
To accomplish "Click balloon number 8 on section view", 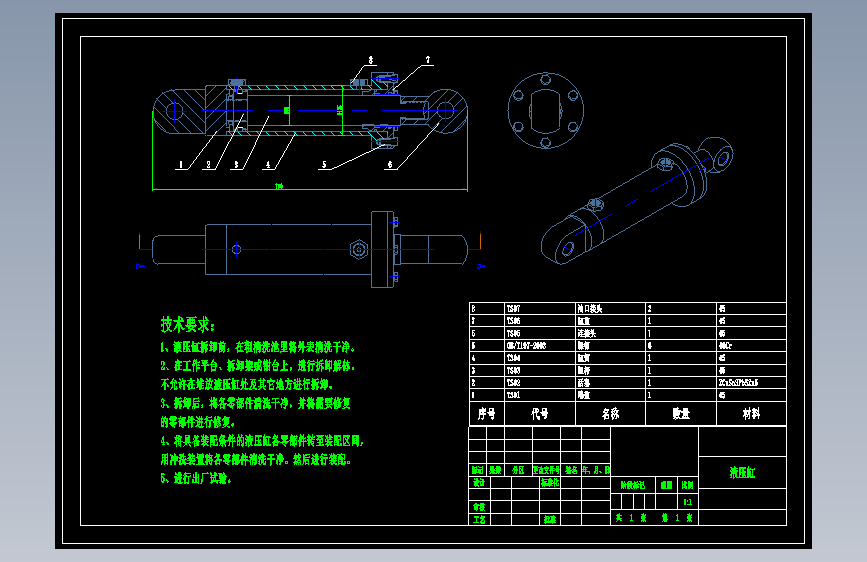I will [x=370, y=60].
